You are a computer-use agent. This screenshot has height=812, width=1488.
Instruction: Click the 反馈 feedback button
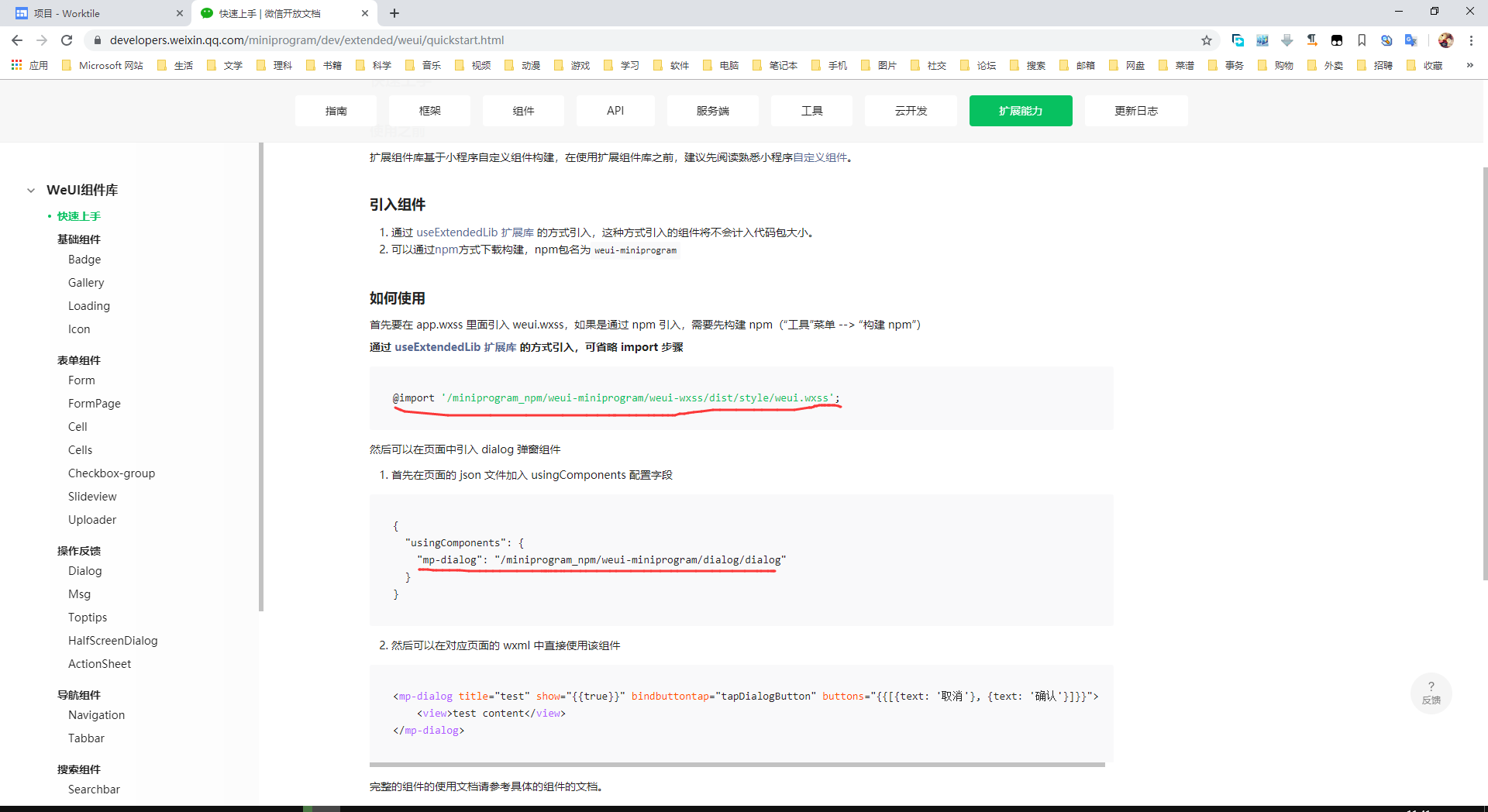point(1431,699)
